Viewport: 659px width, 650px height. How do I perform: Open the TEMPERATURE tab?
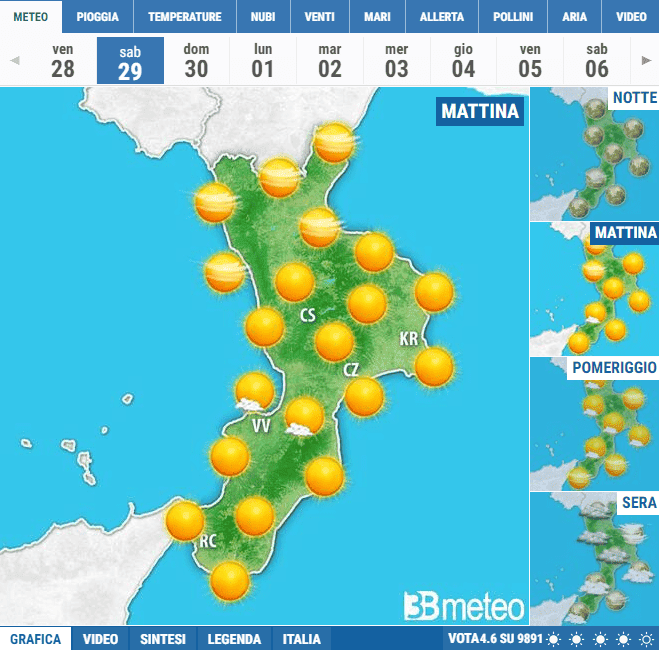point(185,17)
